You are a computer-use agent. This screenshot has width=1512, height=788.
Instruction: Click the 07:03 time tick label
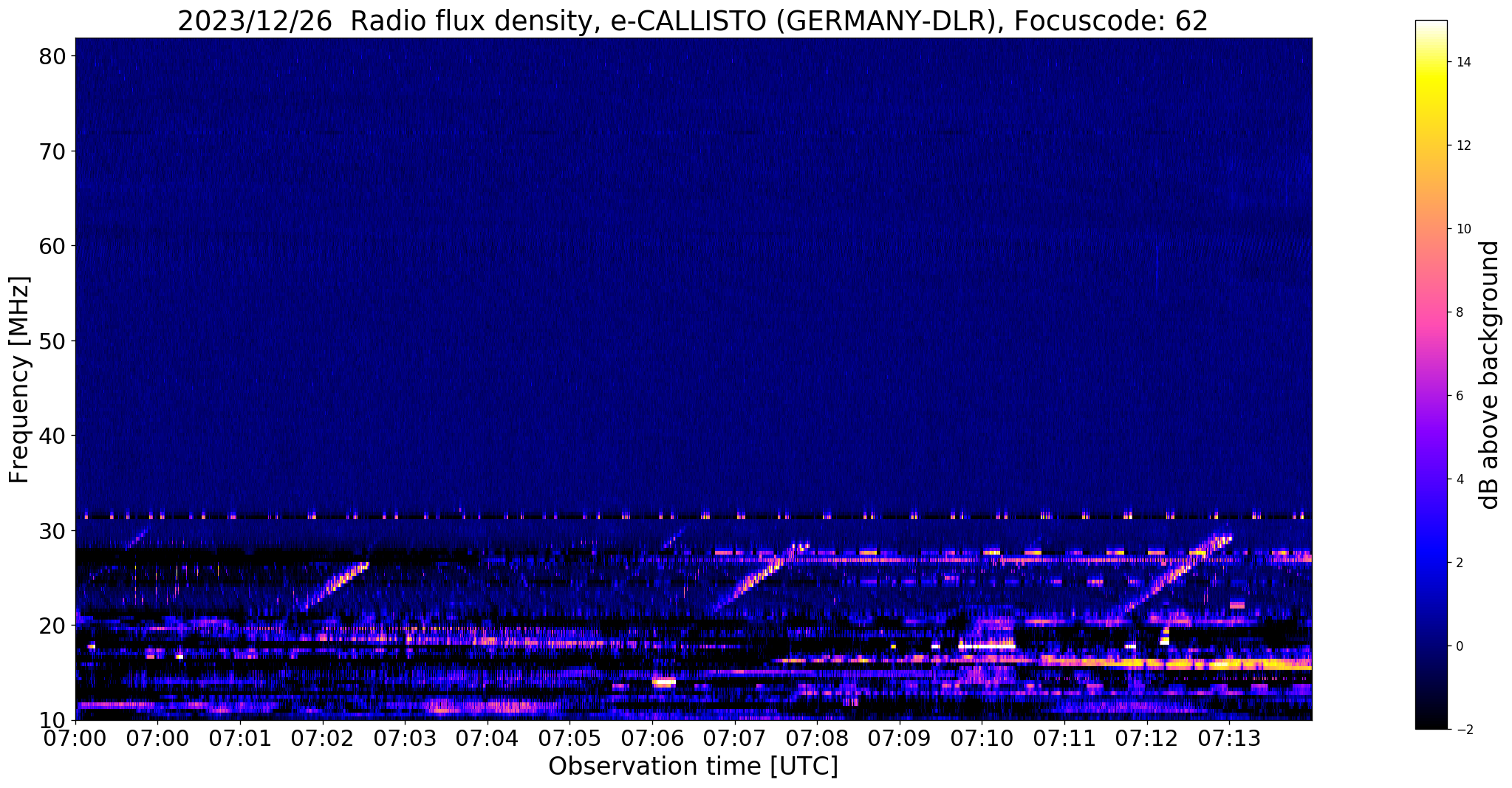point(405,737)
